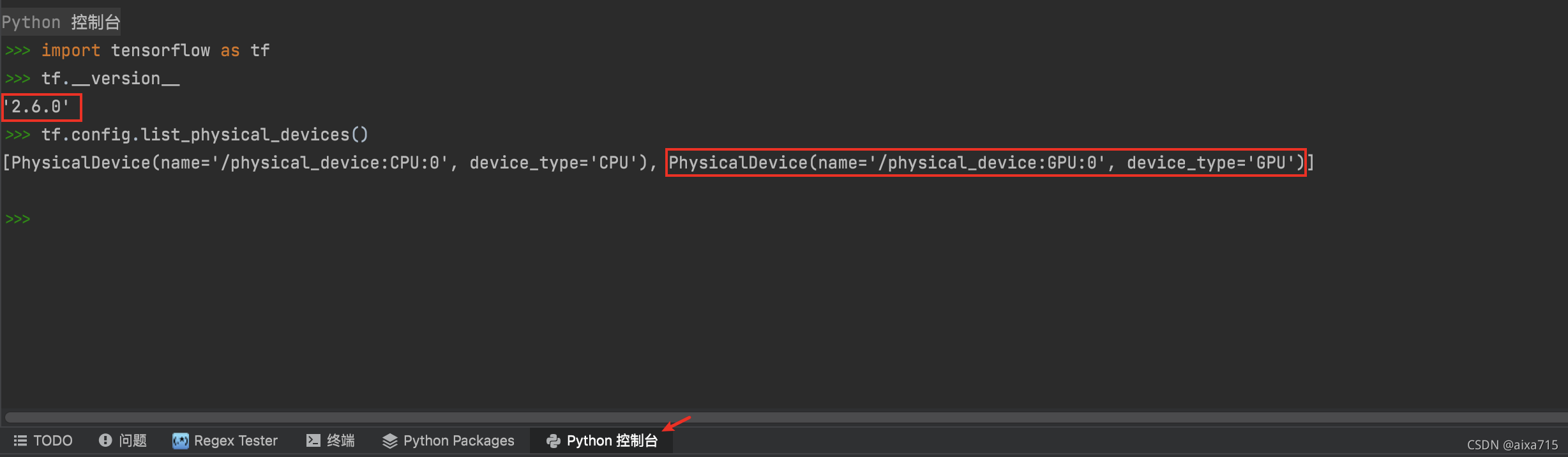Image resolution: width=1568 pixels, height=457 pixels.
Task: Click the 问题 warning icon
Action: pyautogui.click(x=105, y=440)
